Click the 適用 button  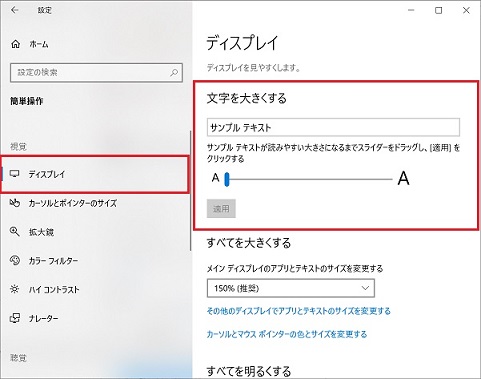click(x=221, y=209)
